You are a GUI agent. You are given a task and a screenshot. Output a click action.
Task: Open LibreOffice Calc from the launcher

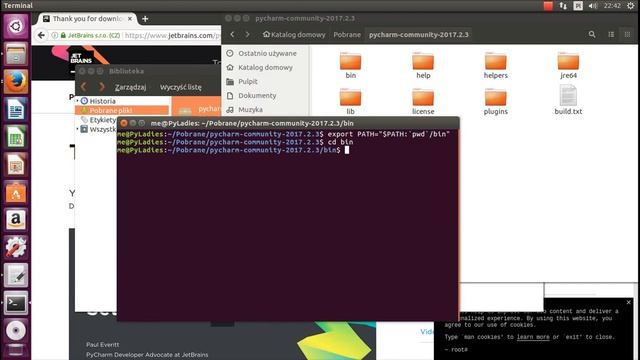(16, 137)
